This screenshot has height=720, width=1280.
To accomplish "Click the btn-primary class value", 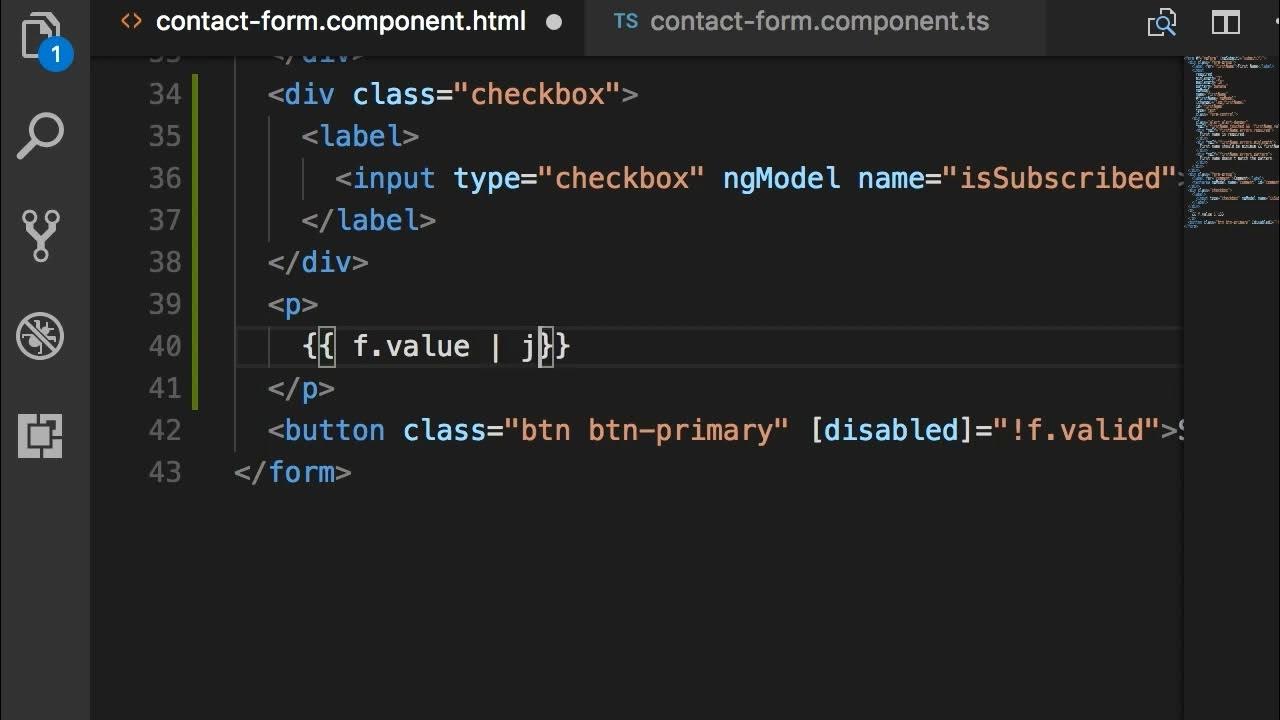I will coord(680,430).
